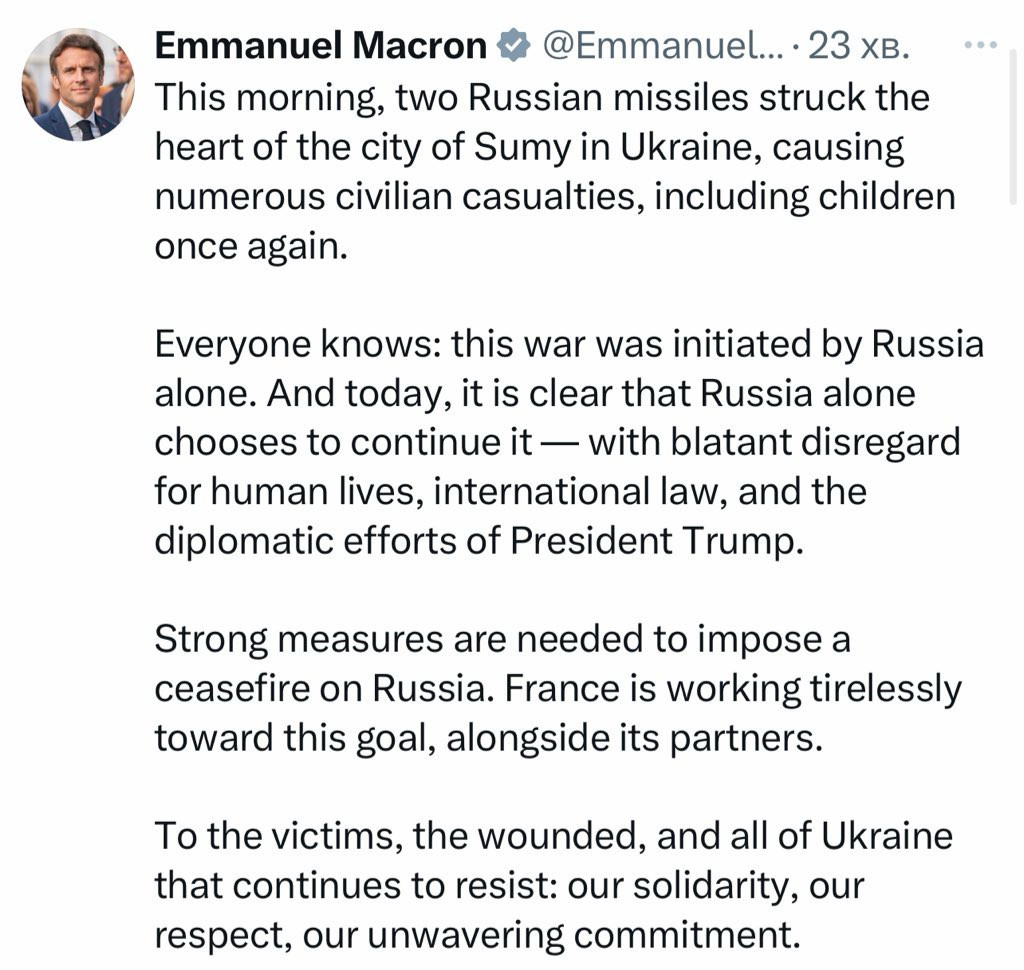Click the phrase "blatant disregard"
Viewport: 1024px width, 970px height.
point(815,442)
